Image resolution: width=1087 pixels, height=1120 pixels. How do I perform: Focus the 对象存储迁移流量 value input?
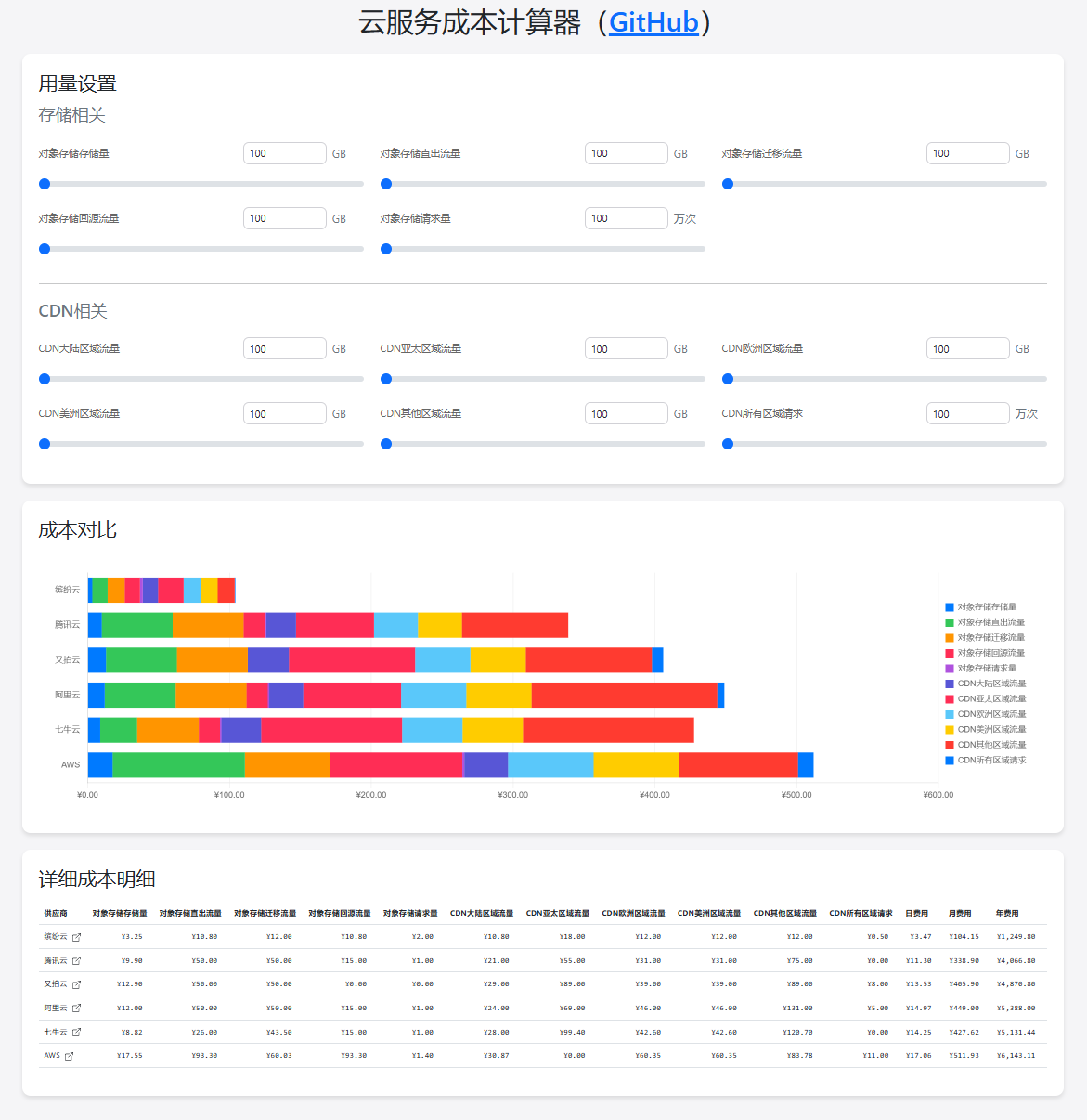(x=967, y=153)
